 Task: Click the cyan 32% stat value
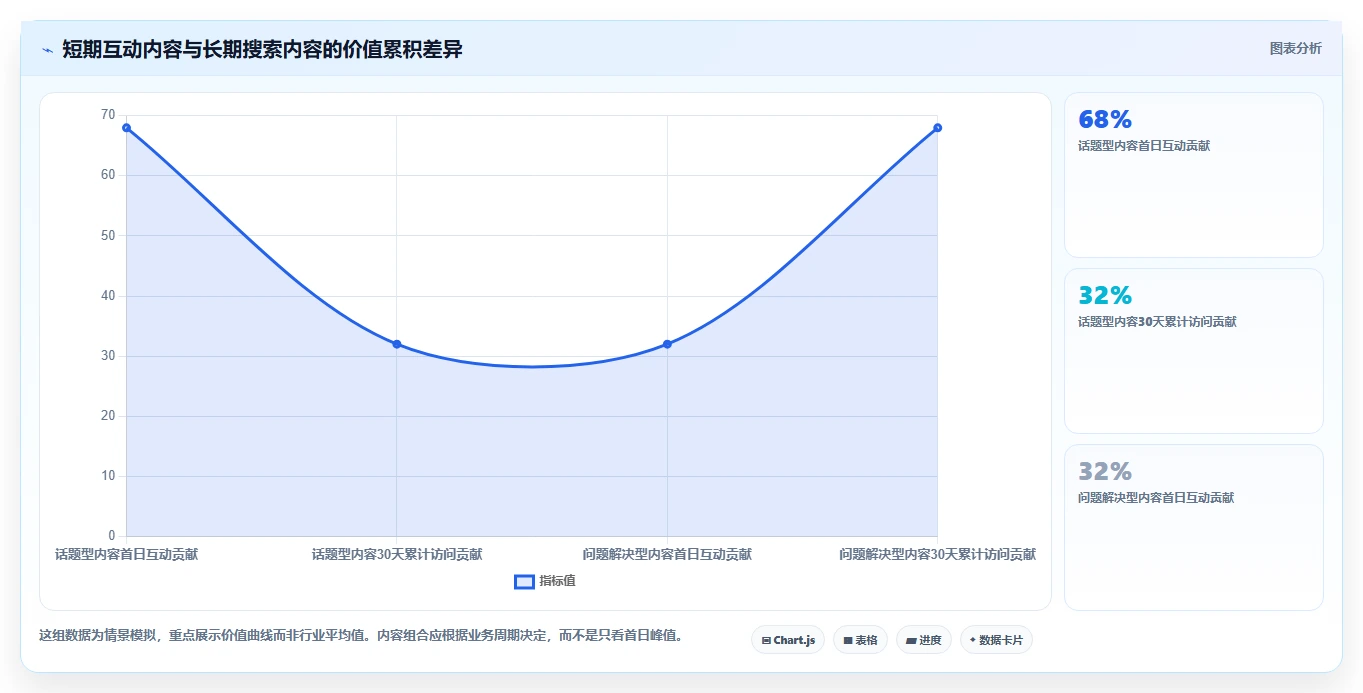click(x=1105, y=296)
